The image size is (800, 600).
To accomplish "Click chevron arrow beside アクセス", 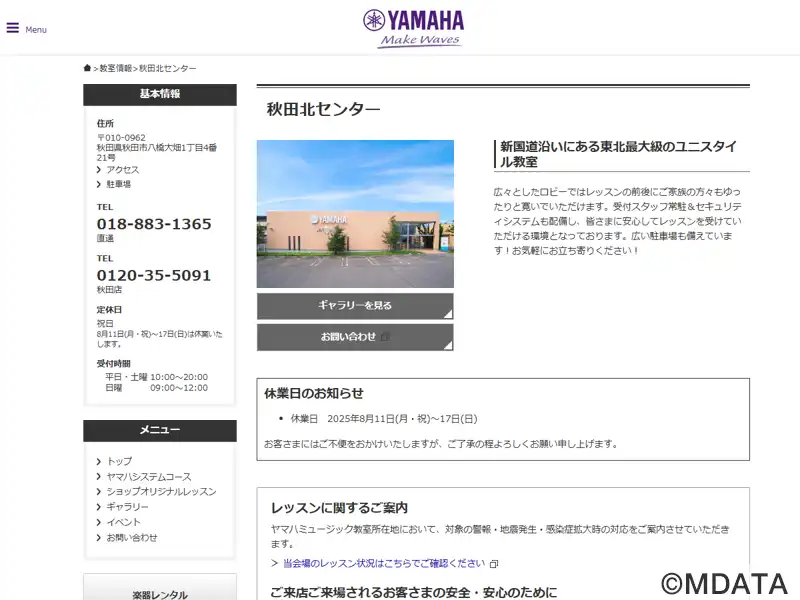I will (x=99, y=169).
